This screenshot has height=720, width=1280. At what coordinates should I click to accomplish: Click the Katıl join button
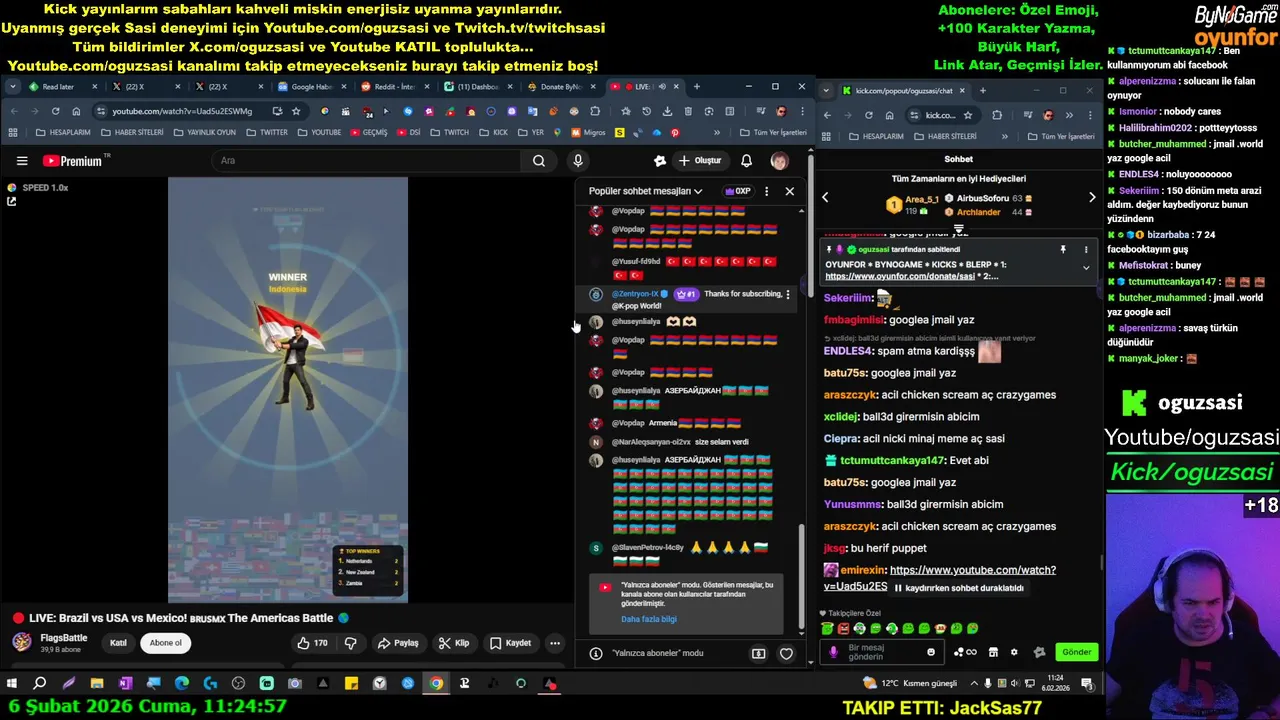coord(118,643)
